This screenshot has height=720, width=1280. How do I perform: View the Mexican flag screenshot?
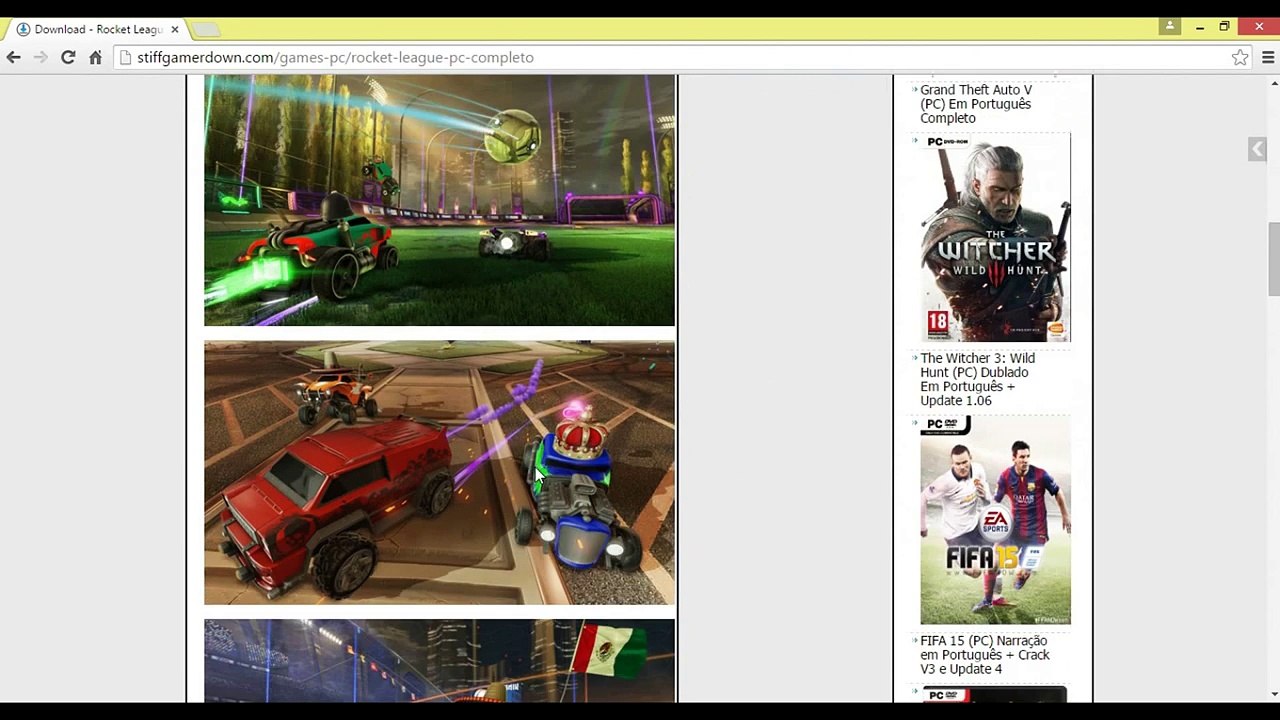439,660
